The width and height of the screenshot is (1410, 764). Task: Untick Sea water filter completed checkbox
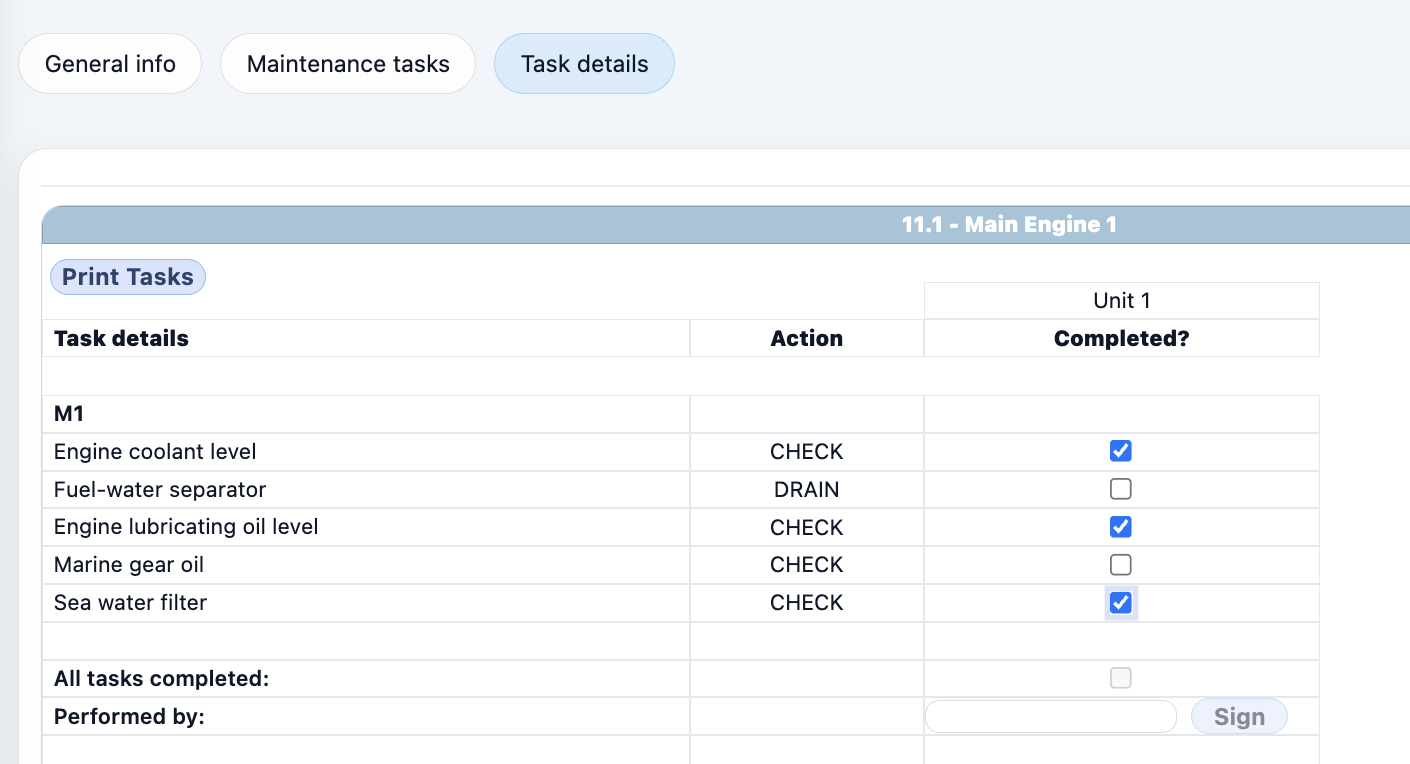pyautogui.click(x=1121, y=603)
